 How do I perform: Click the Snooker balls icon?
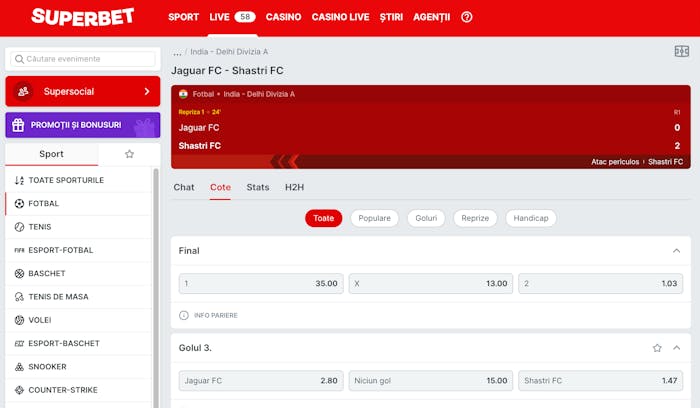coord(19,367)
